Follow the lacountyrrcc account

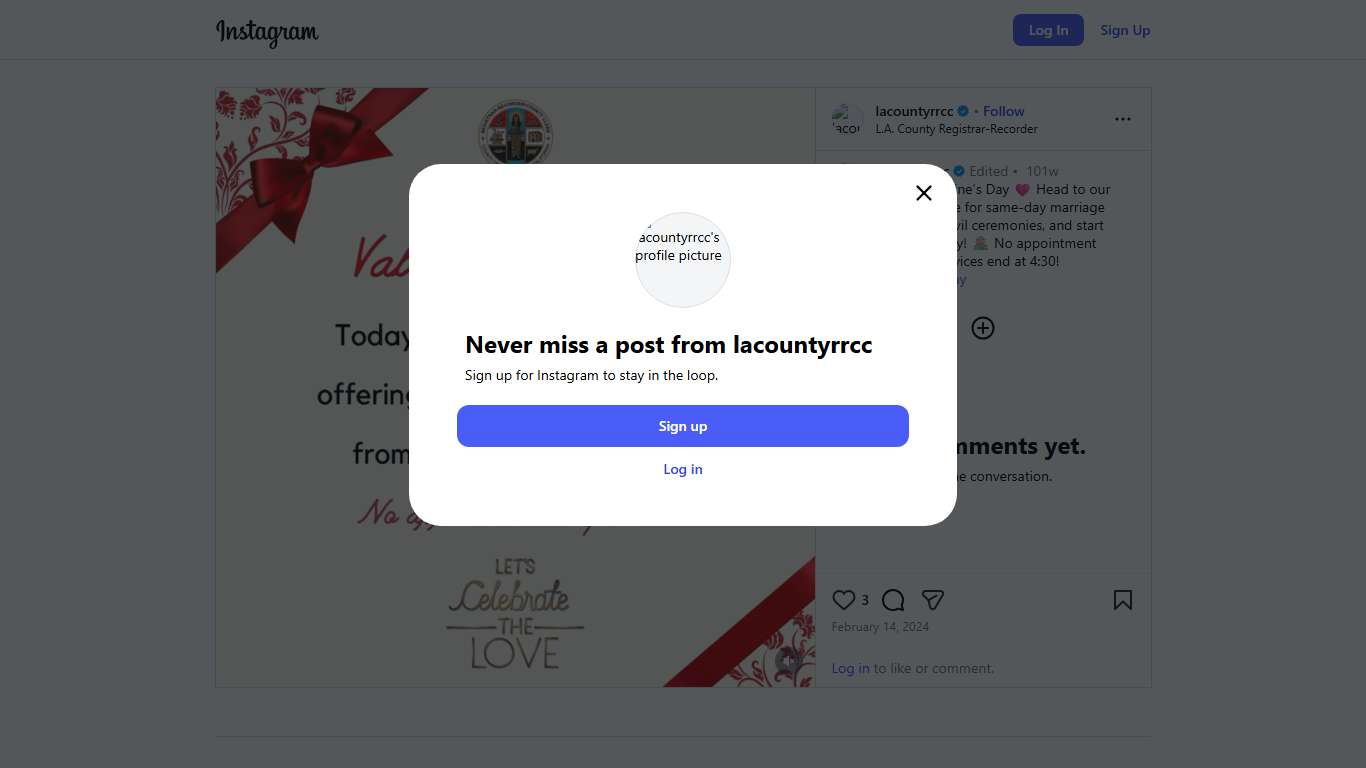(1003, 111)
